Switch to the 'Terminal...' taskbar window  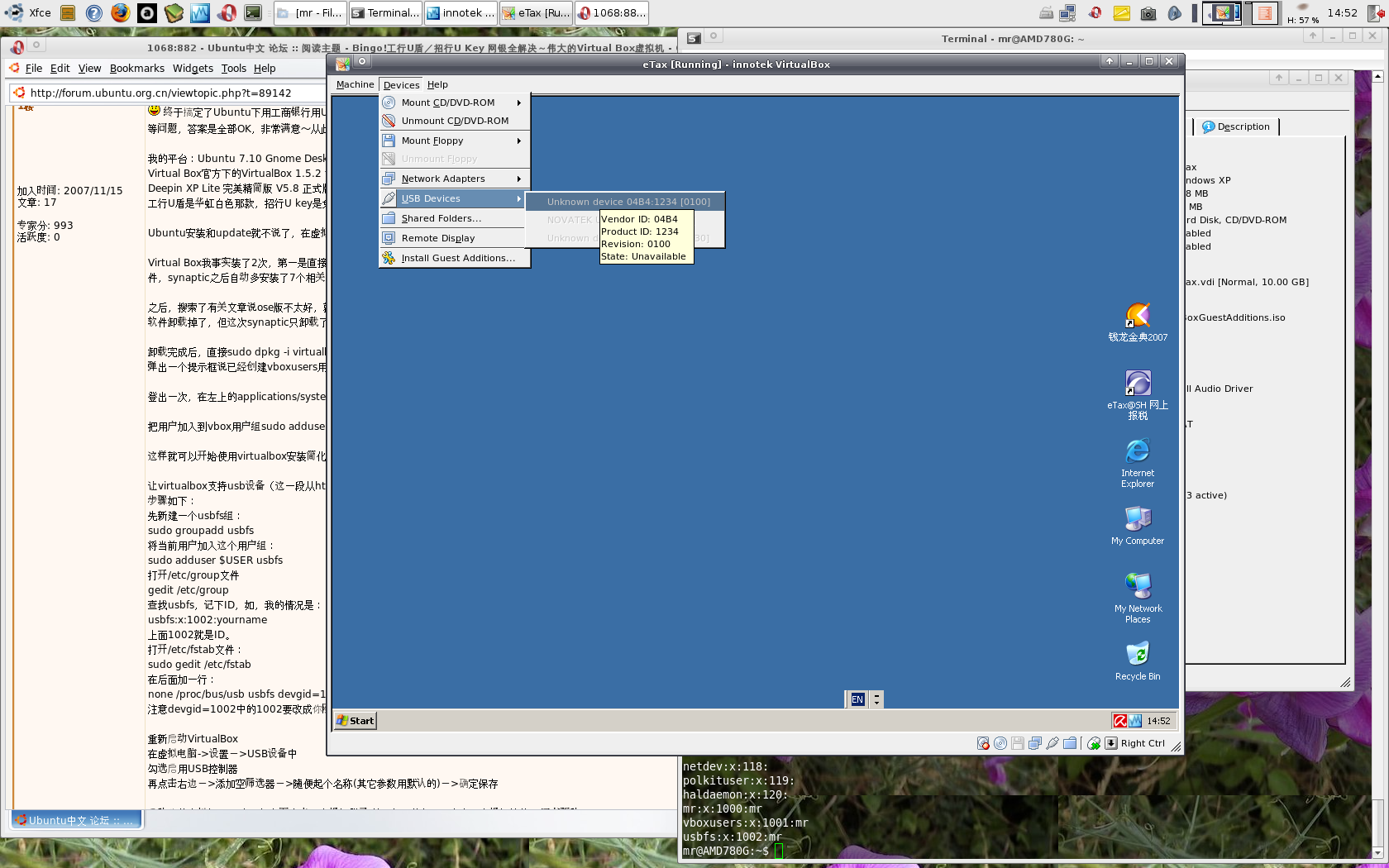(384, 12)
